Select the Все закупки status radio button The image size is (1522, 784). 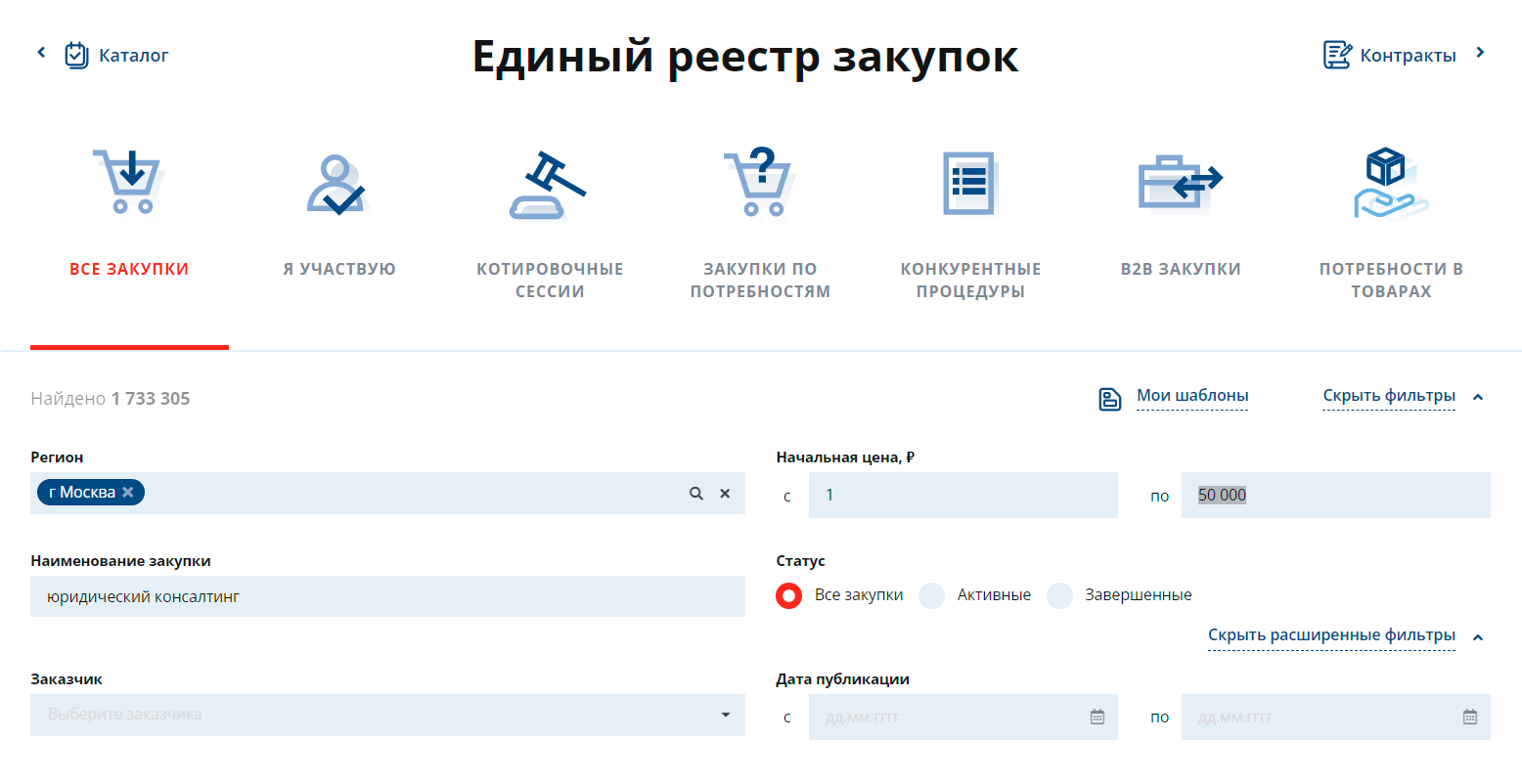click(x=789, y=595)
